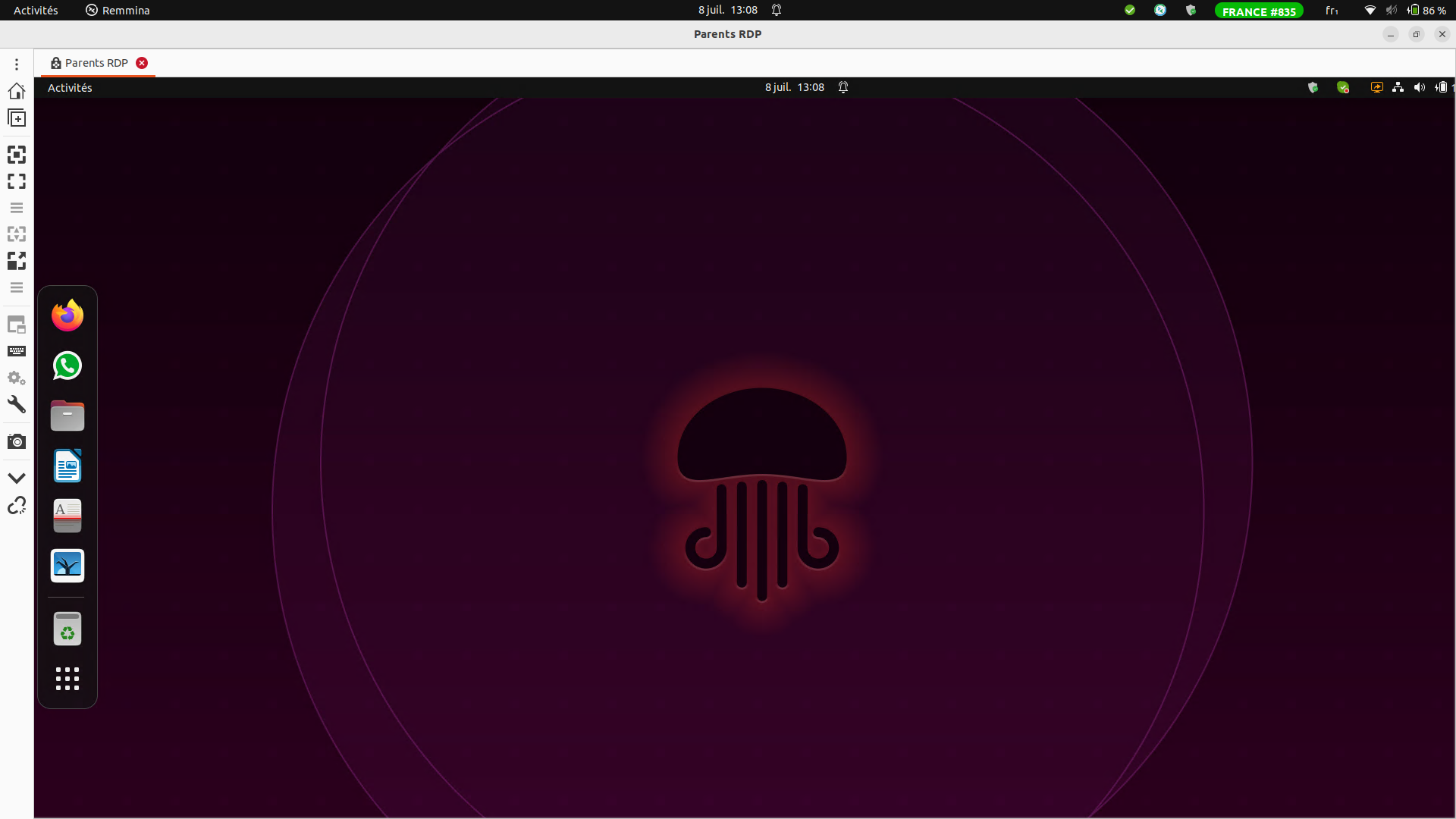This screenshot has height=819, width=1456.
Task: Click the remote wired network icon
Action: tap(1398, 87)
